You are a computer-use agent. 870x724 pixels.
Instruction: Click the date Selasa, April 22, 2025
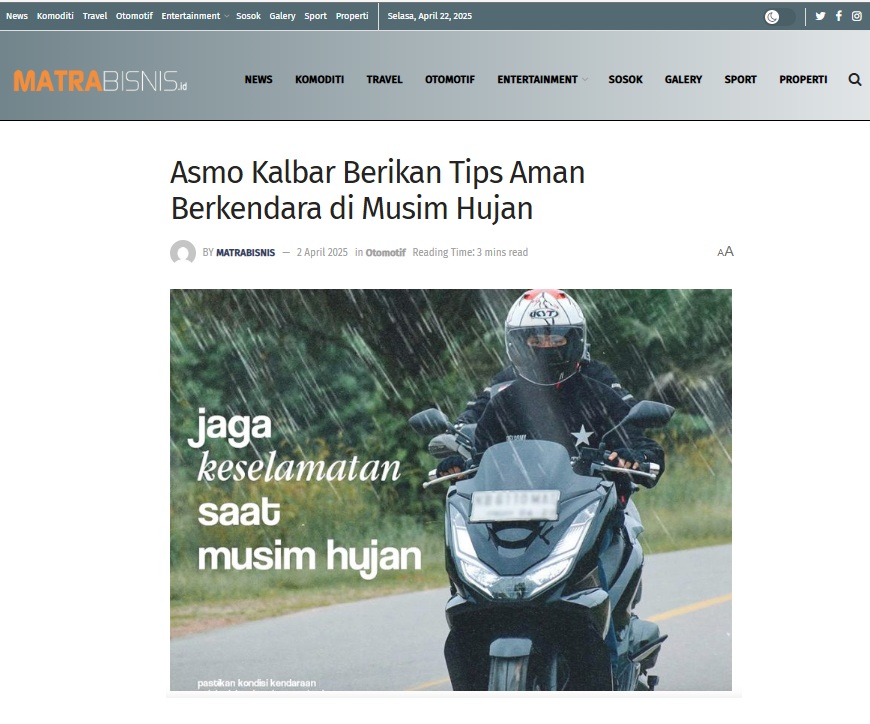pos(429,16)
